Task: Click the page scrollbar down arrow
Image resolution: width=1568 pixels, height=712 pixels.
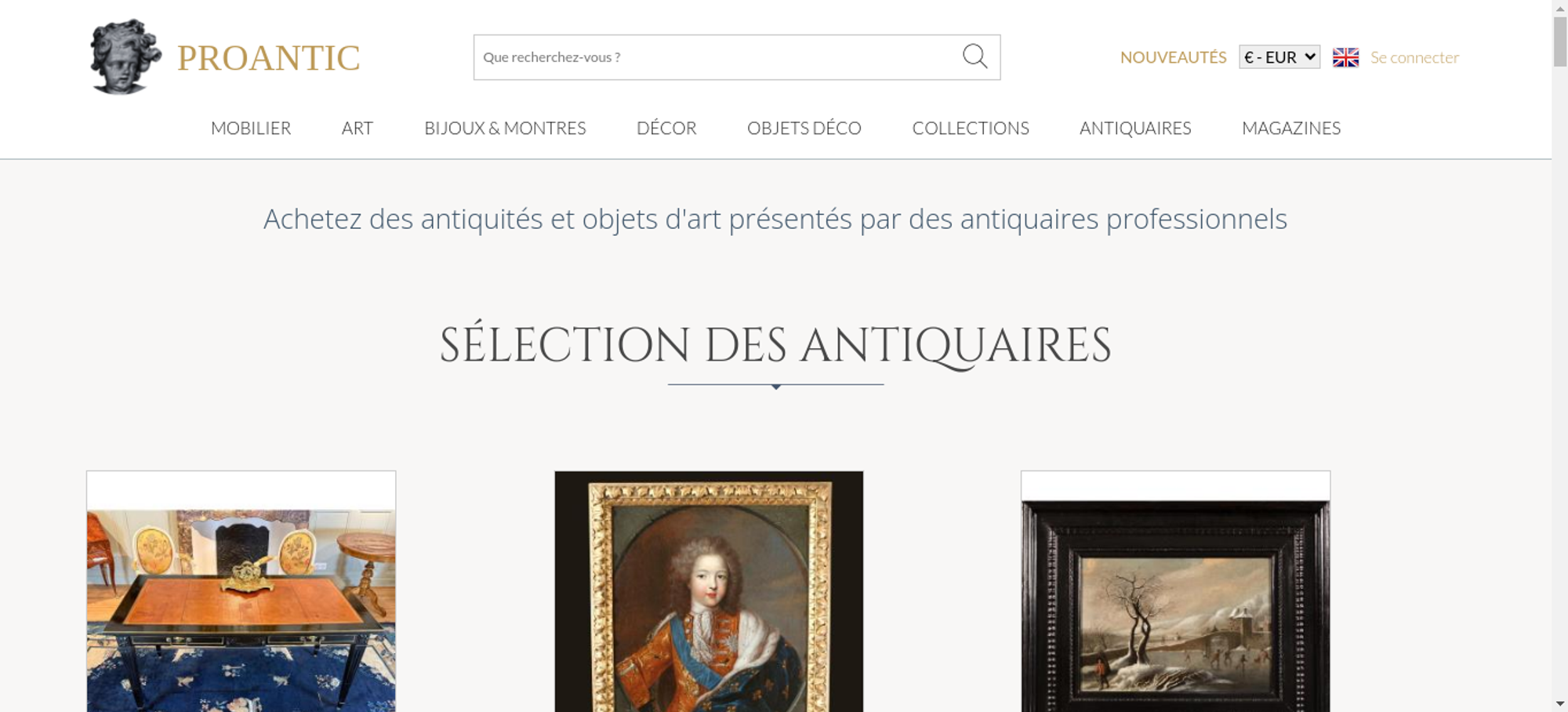Action: (x=1560, y=703)
